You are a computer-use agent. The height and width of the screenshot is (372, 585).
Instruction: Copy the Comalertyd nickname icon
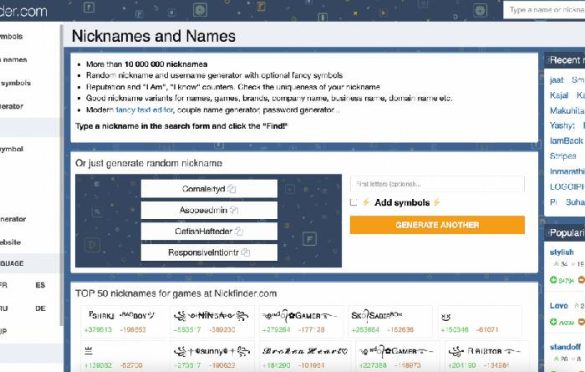click(x=232, y=189)
